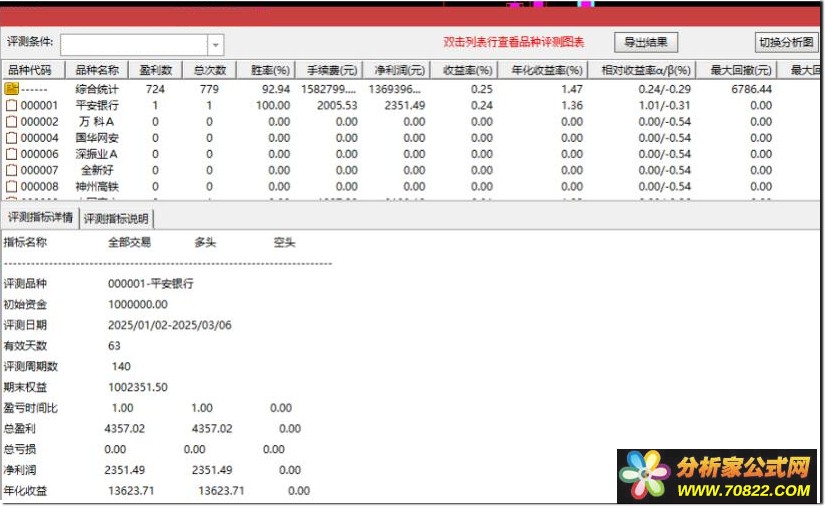Click stock code 000004 in the list

(x=40, y=138)
